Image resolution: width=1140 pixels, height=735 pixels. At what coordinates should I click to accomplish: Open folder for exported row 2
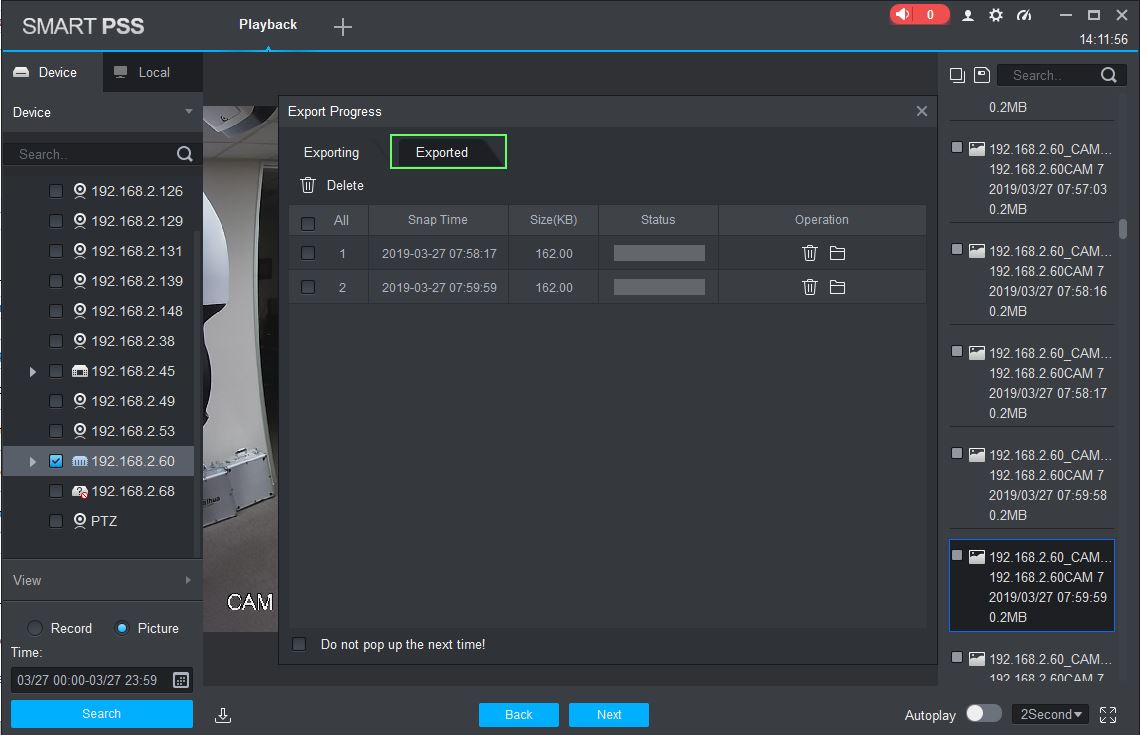[837, 287]
